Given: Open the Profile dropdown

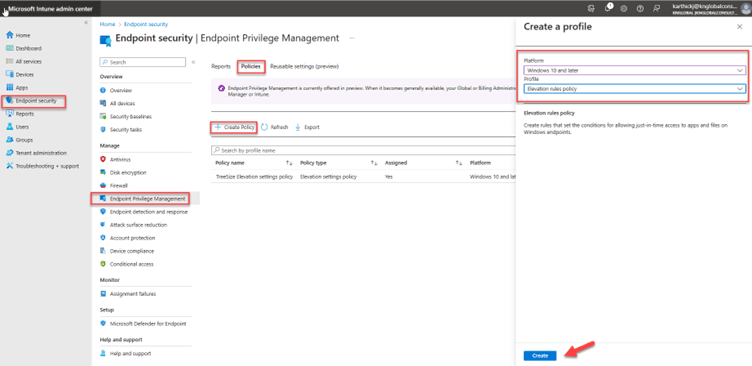Looking at the screenshot, I should [x=634, y=89].
